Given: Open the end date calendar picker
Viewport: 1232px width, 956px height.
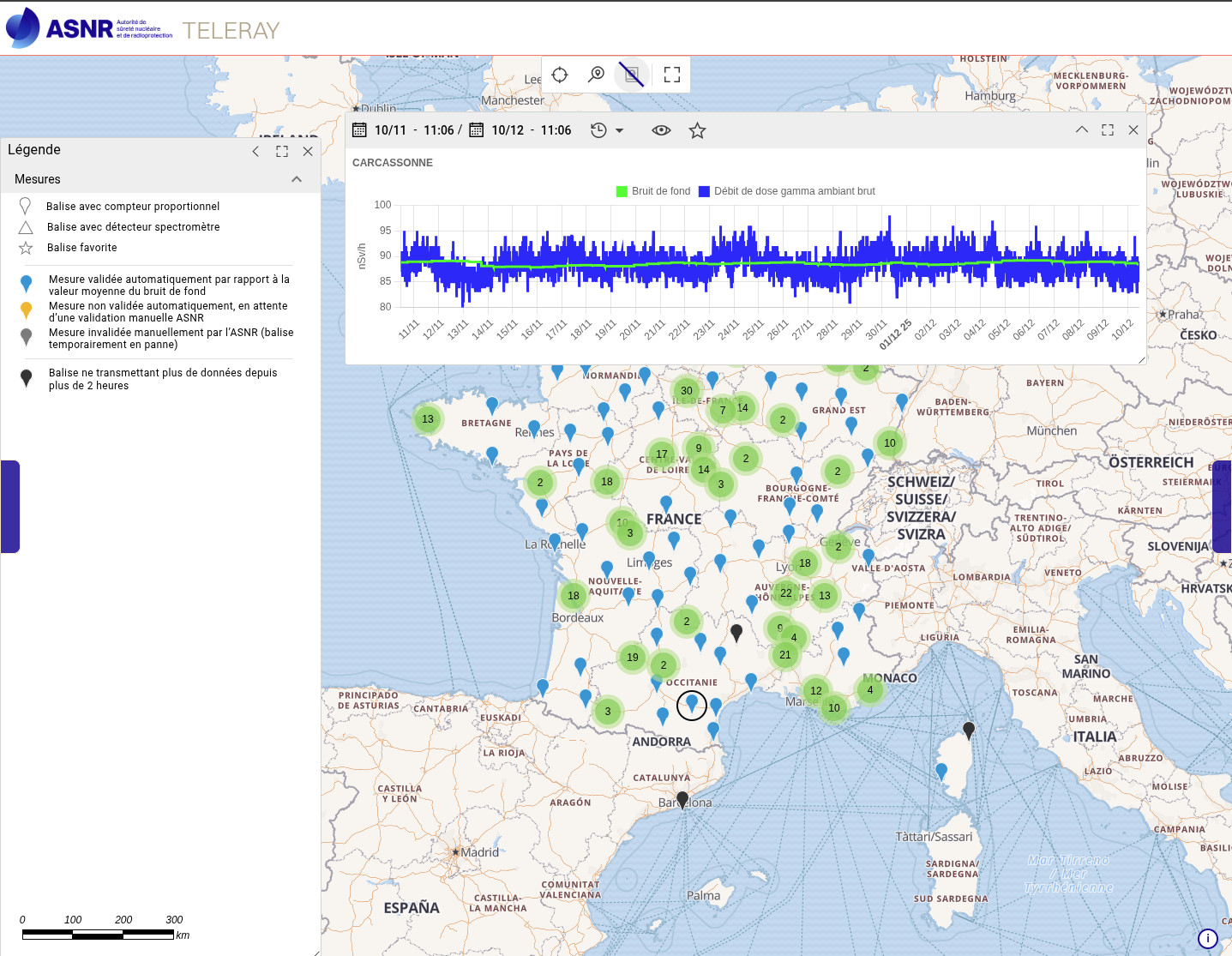Looking at the screenshot, I should 477,130.
